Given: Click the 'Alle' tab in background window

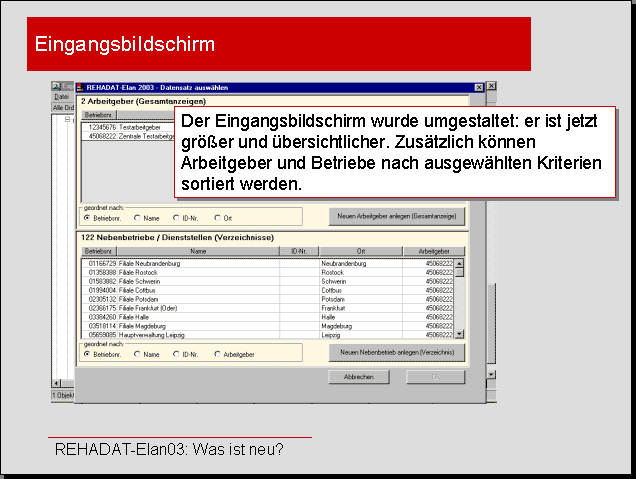Looking at the screenshot, I should pyautogui.click(x=62, y=106).
